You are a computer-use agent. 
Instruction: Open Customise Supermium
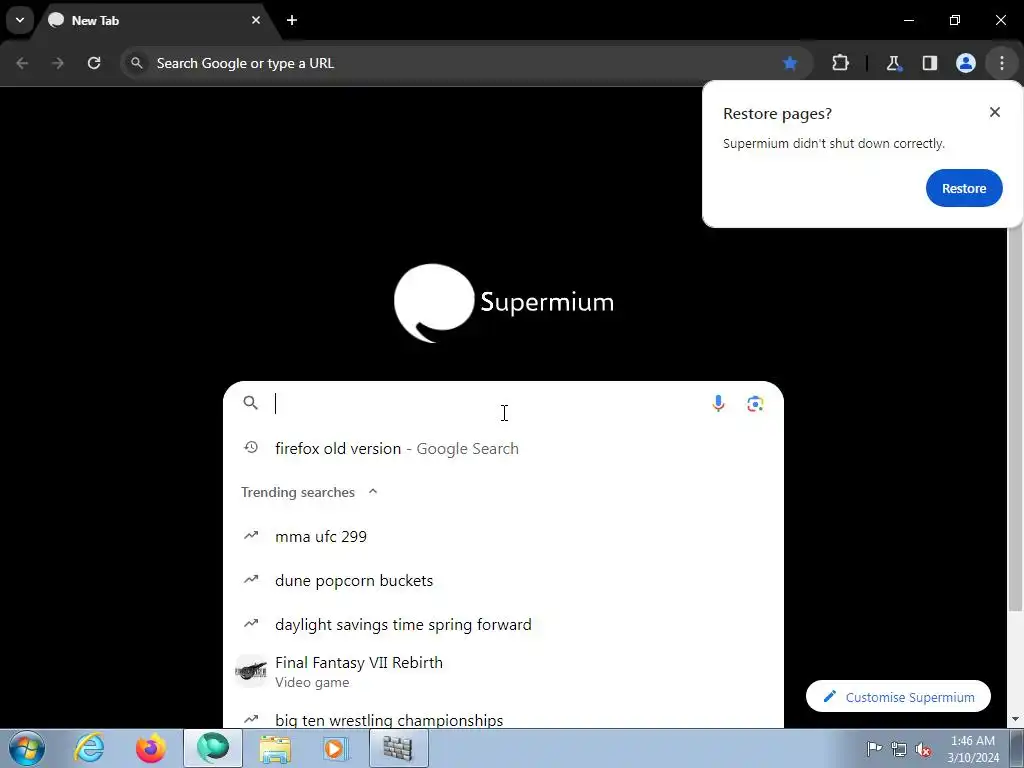pos(898,697)
